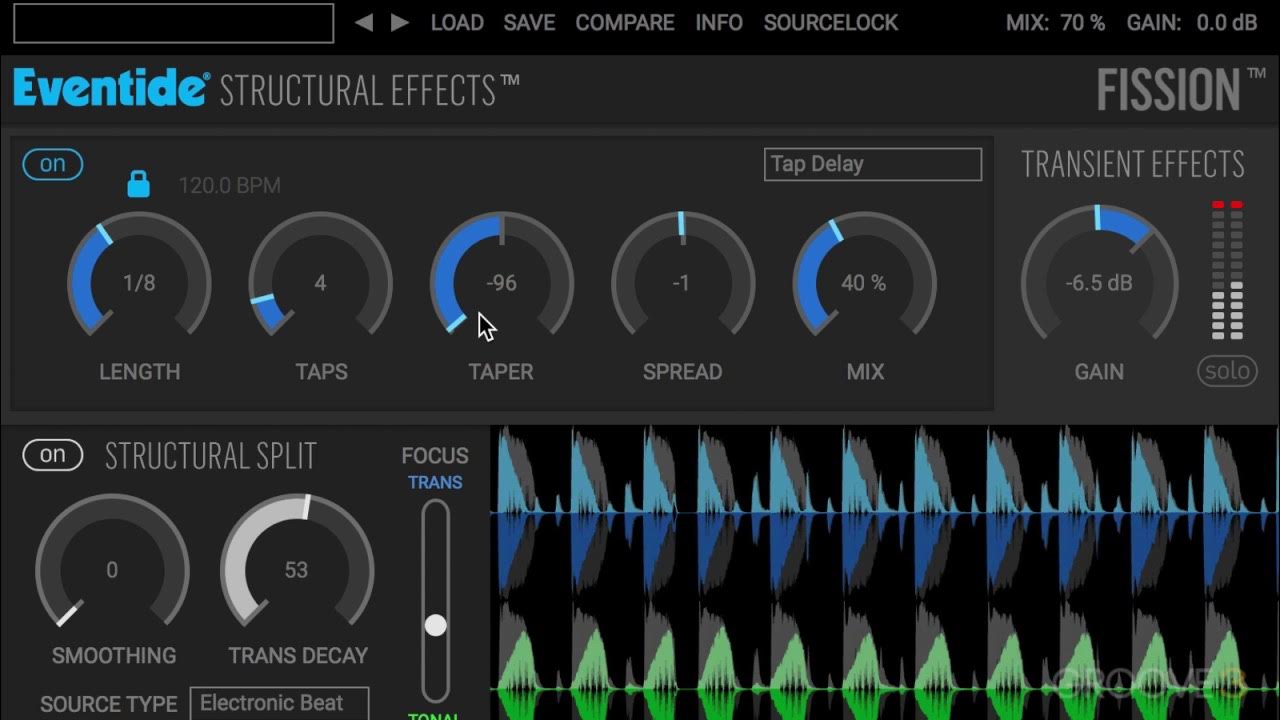This screenshot has width=1280, height=720.
Task: Click LOAD in the top bar
Action: tap(457, 22)
